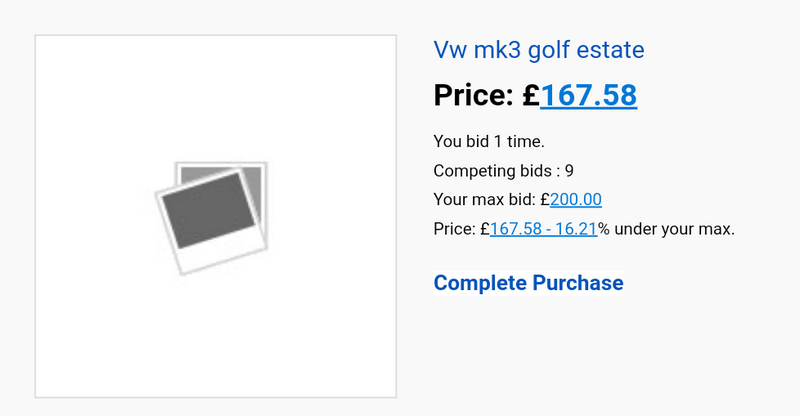The width and height of the screenshot is (800, 416).
Task: Click the 167.58 - 16.21 link
Action: (543, 229)
